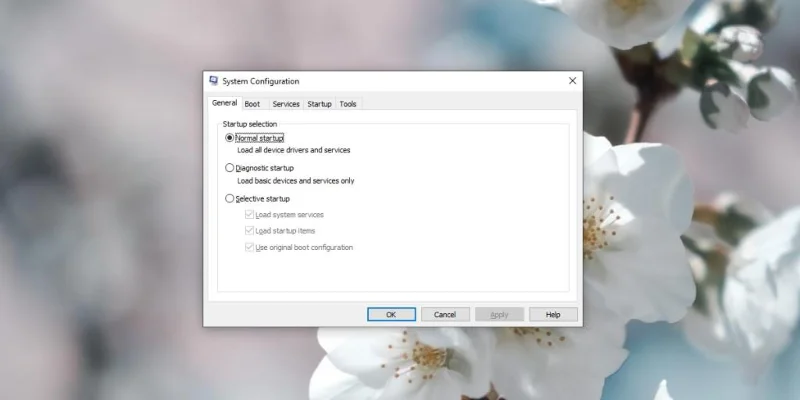Open the Tools tab
800x400 pixels.
(x=348, y=104)
